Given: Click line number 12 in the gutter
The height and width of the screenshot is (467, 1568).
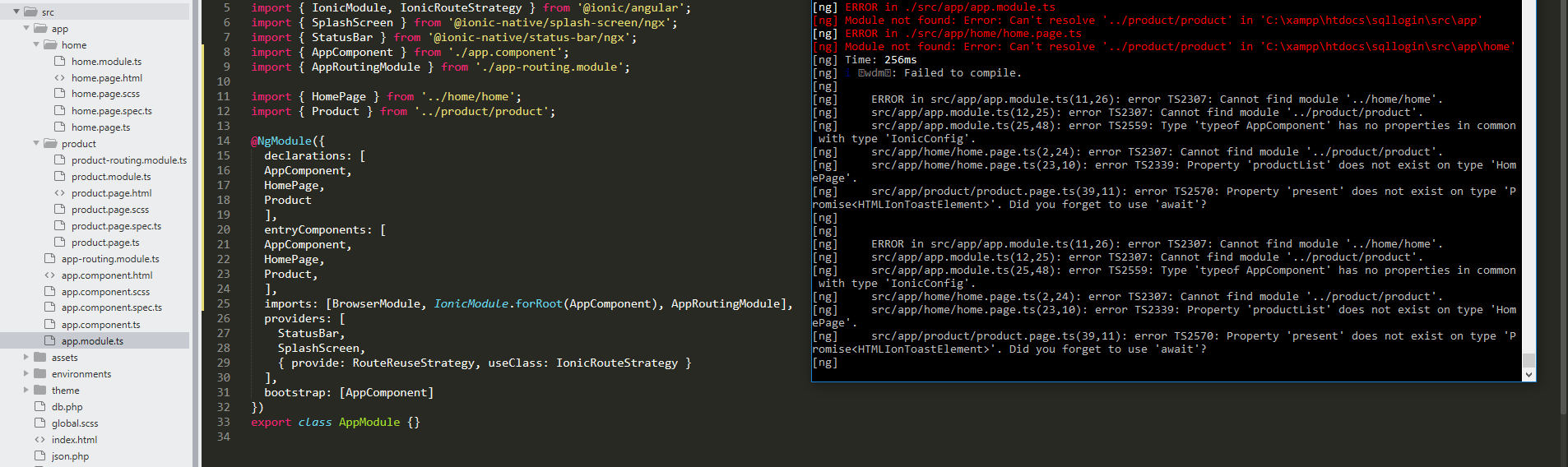Looking at the screenshot, I should tap(223, 111).
